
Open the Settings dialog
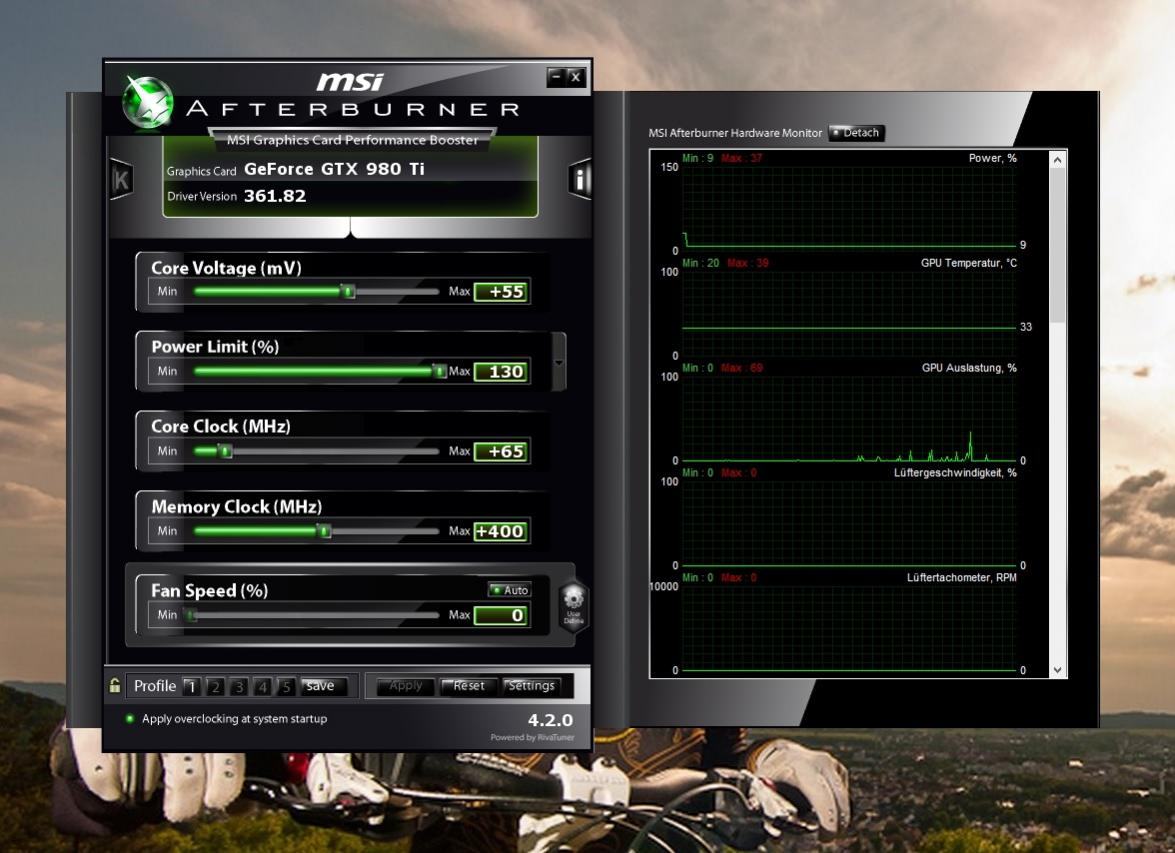(531, 686)
